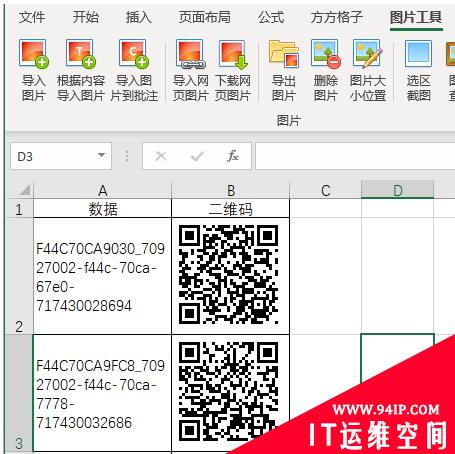This screenshot has height=454, width=455.
Task: Click the 选区截图 icon
Action: 418,53
